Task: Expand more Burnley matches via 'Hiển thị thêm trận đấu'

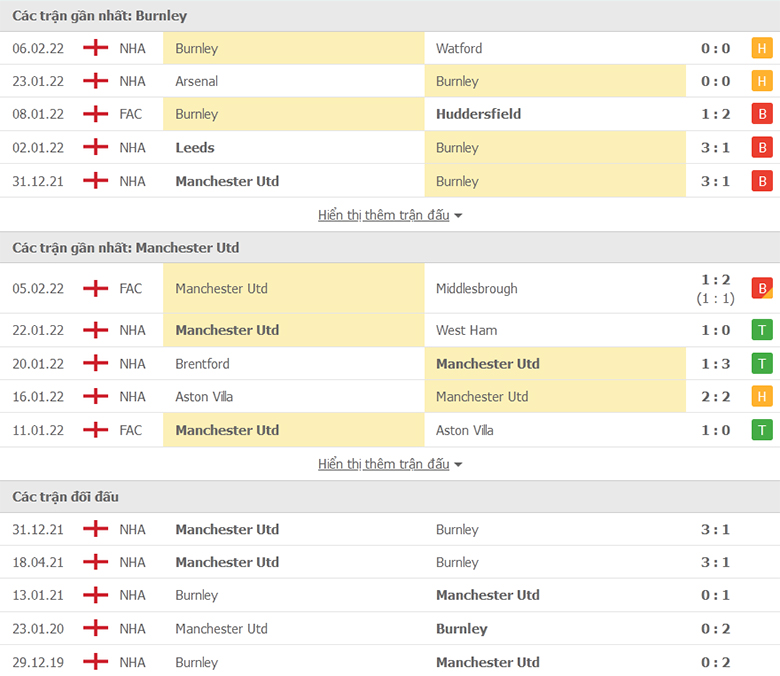Action: (x=384, y=215)
